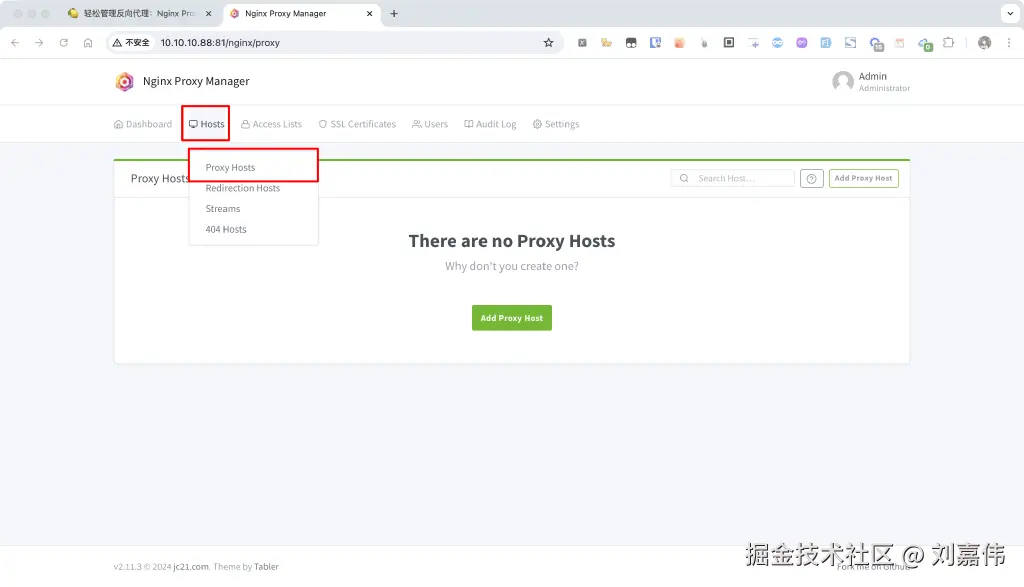The height and width of the screenshot is (587, 1024).
Task: Open SSL Certificates tab
Action: coord(357,124)
